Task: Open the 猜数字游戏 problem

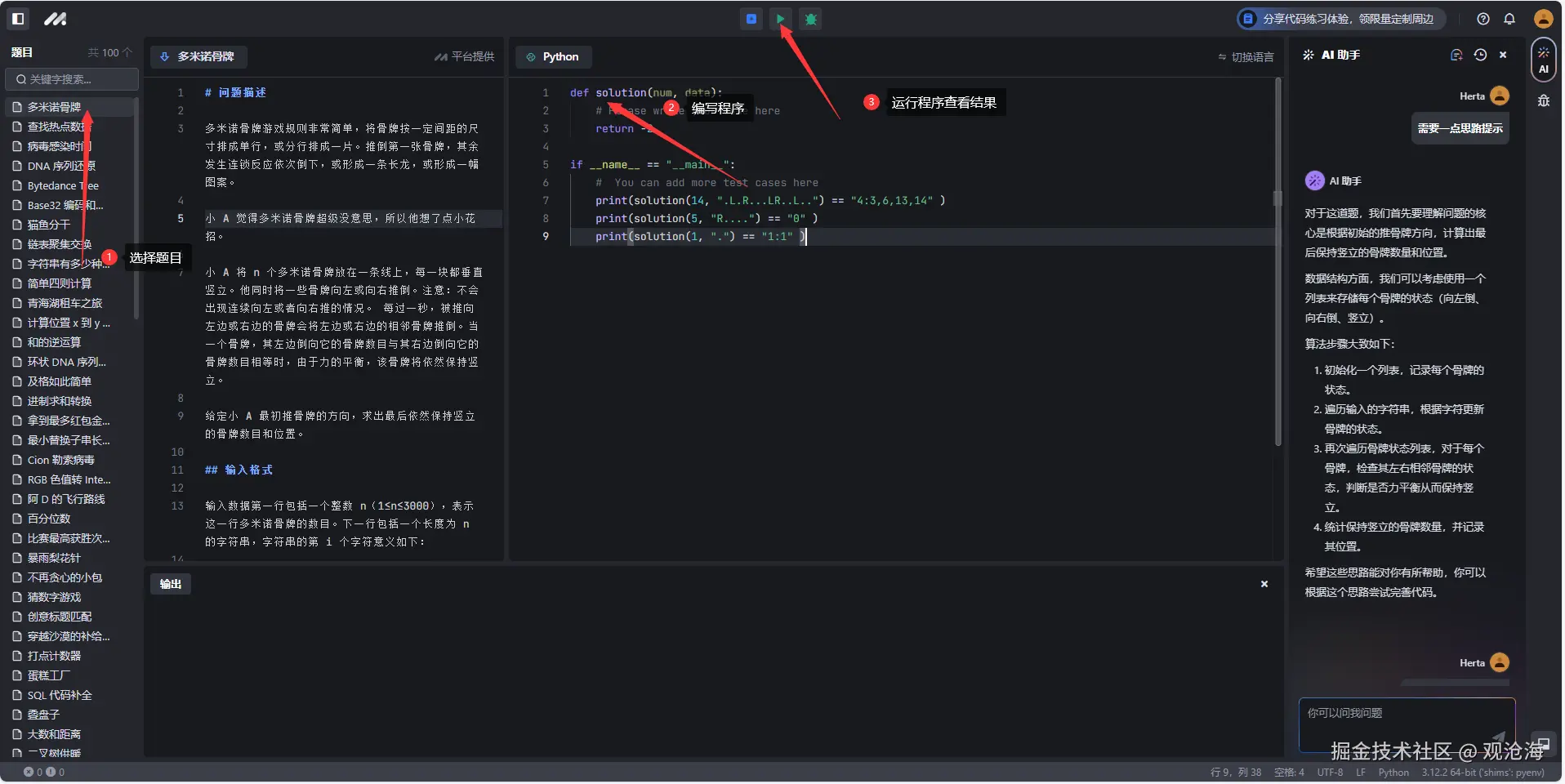Action: 69,597
